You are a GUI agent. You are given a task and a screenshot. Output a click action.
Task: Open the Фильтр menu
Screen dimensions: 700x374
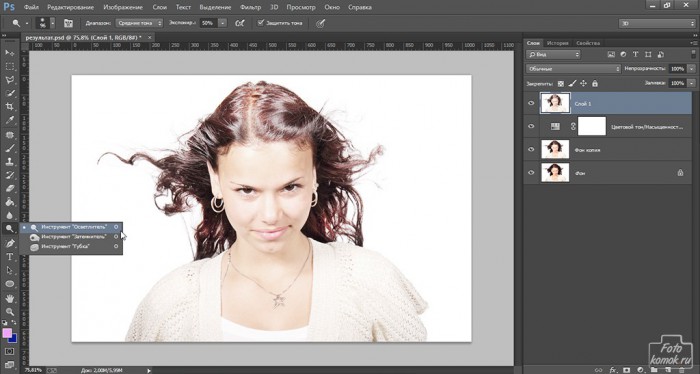point(250,7)
